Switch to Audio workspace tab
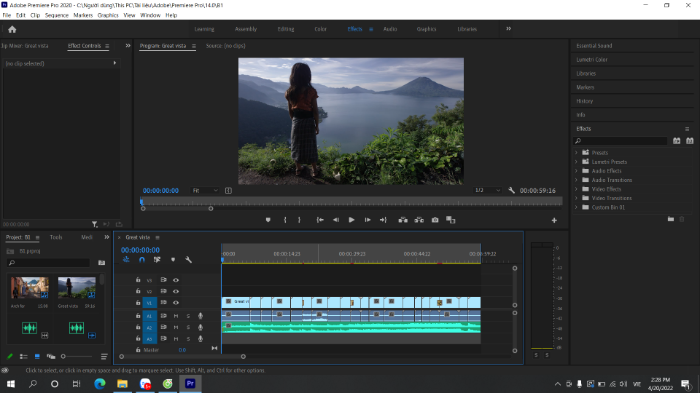This screenshot has height=393, width=700. [x=390, y=29]
